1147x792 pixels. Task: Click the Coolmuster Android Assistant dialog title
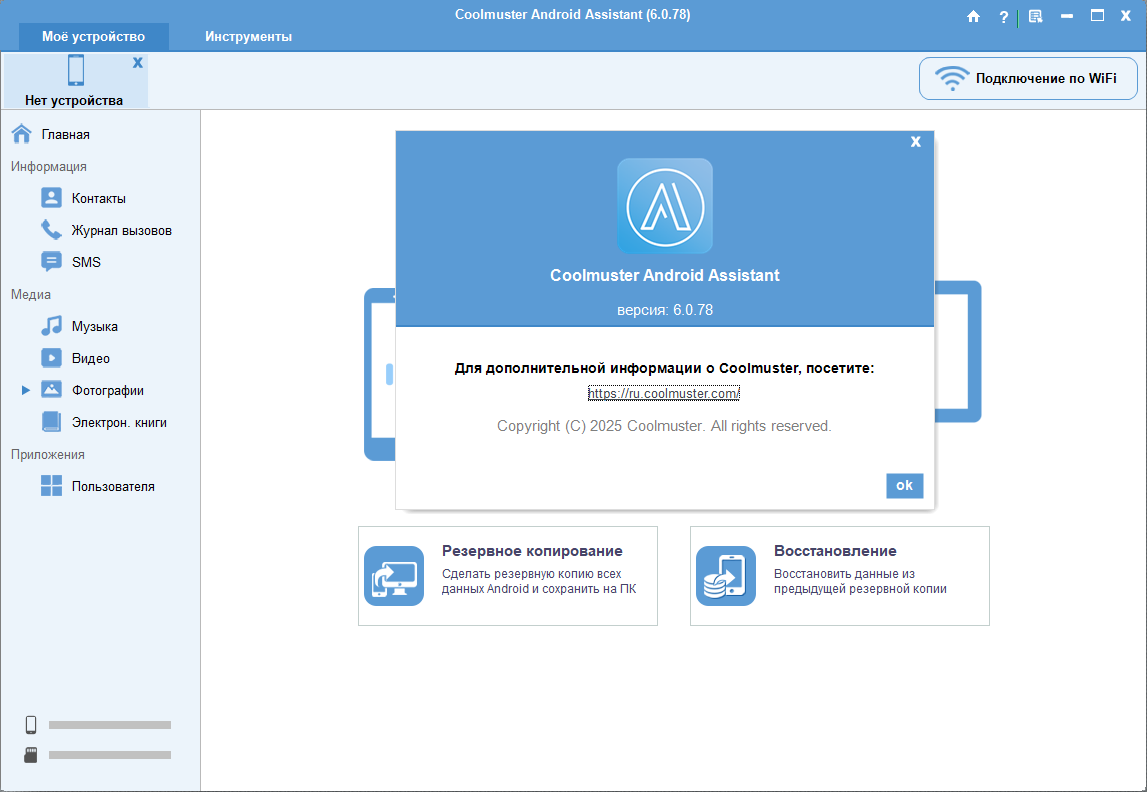click(x=664, y=276)
